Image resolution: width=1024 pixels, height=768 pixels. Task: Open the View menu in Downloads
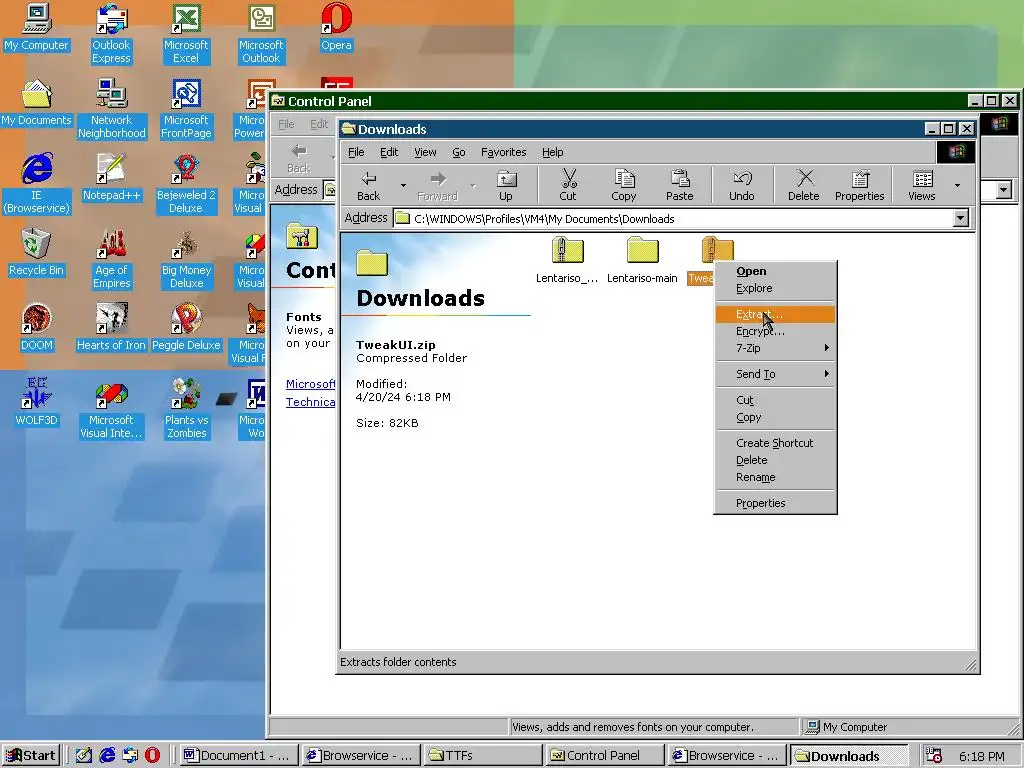(x=425, y=152)
